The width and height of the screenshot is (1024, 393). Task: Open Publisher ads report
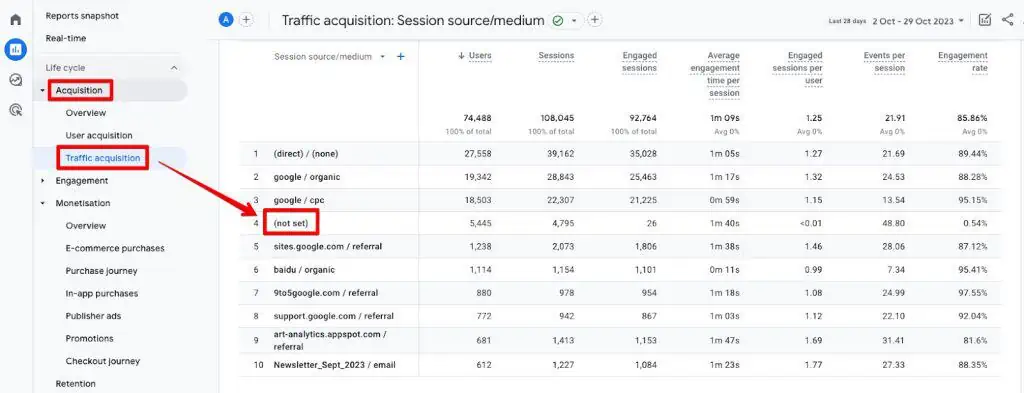click(93, 316)
